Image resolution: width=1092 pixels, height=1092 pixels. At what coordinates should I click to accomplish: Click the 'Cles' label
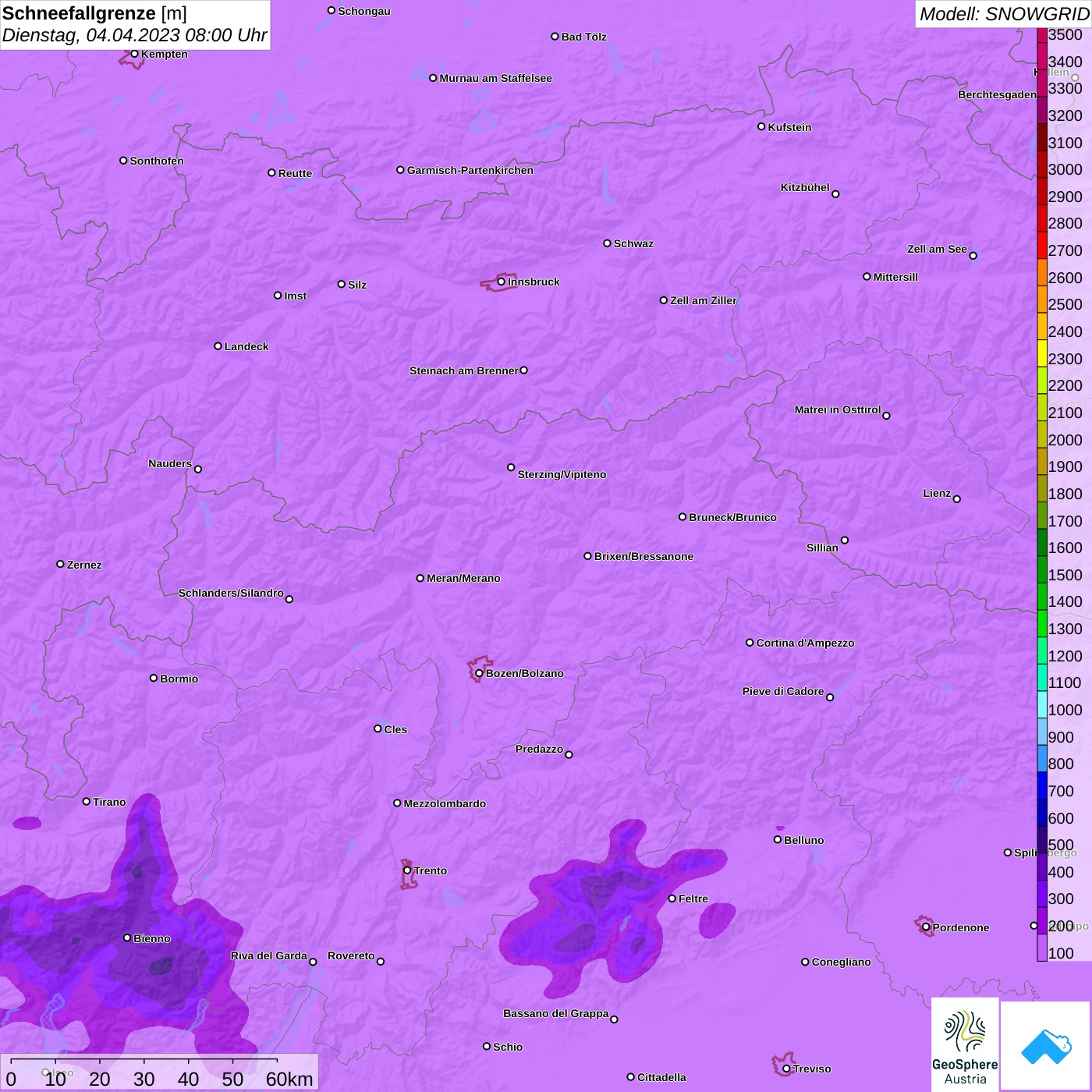395,729
